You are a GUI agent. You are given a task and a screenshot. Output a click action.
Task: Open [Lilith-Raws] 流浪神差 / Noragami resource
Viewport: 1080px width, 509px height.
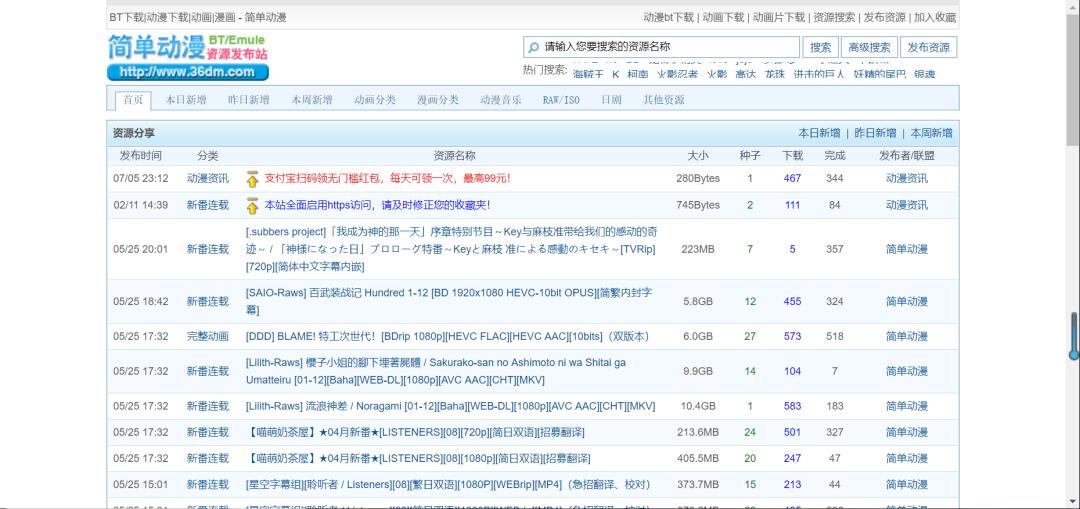click(x=450, y=406)
